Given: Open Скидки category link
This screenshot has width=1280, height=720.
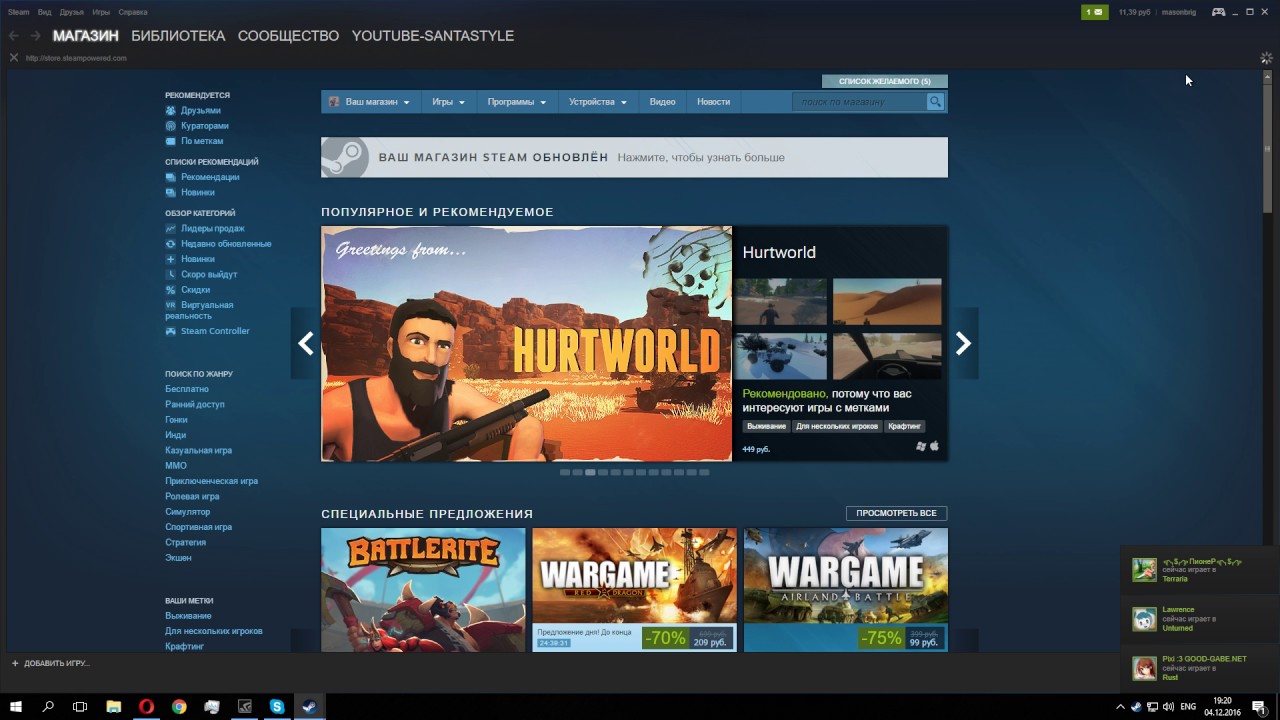Looking at the screenshot, I should tap(195, 290).
